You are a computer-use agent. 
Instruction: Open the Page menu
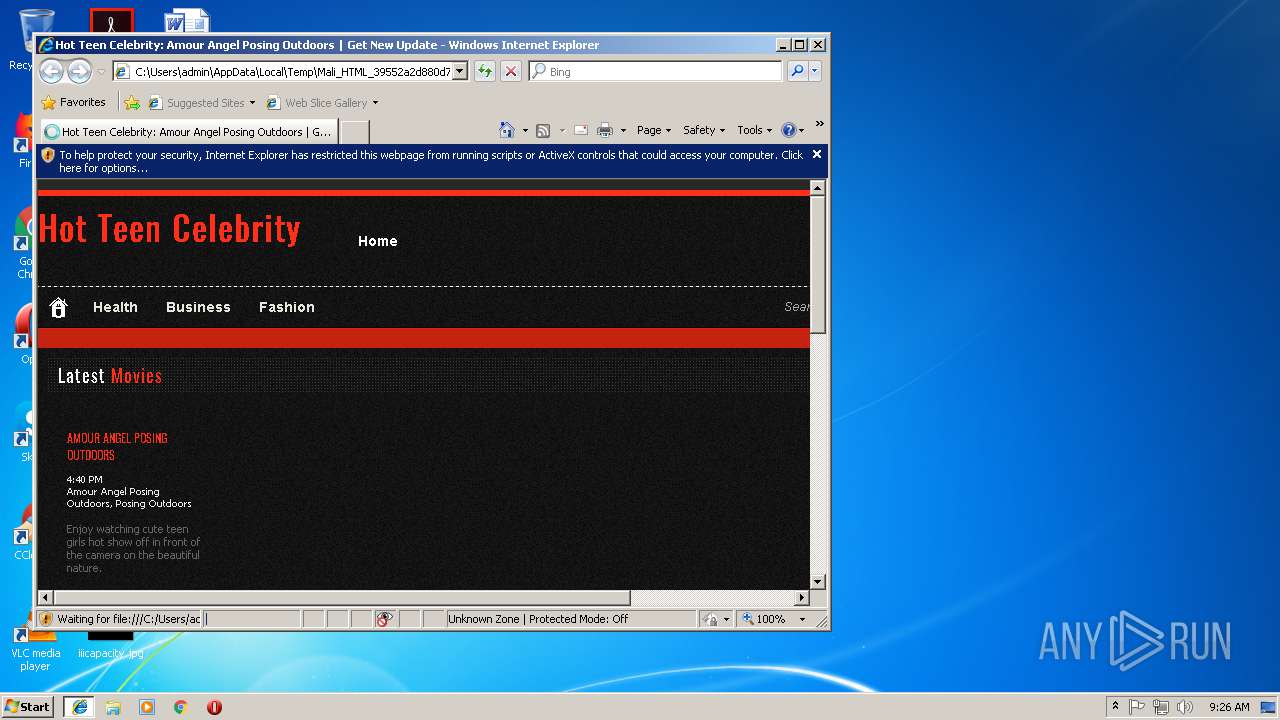click(654, 130)
